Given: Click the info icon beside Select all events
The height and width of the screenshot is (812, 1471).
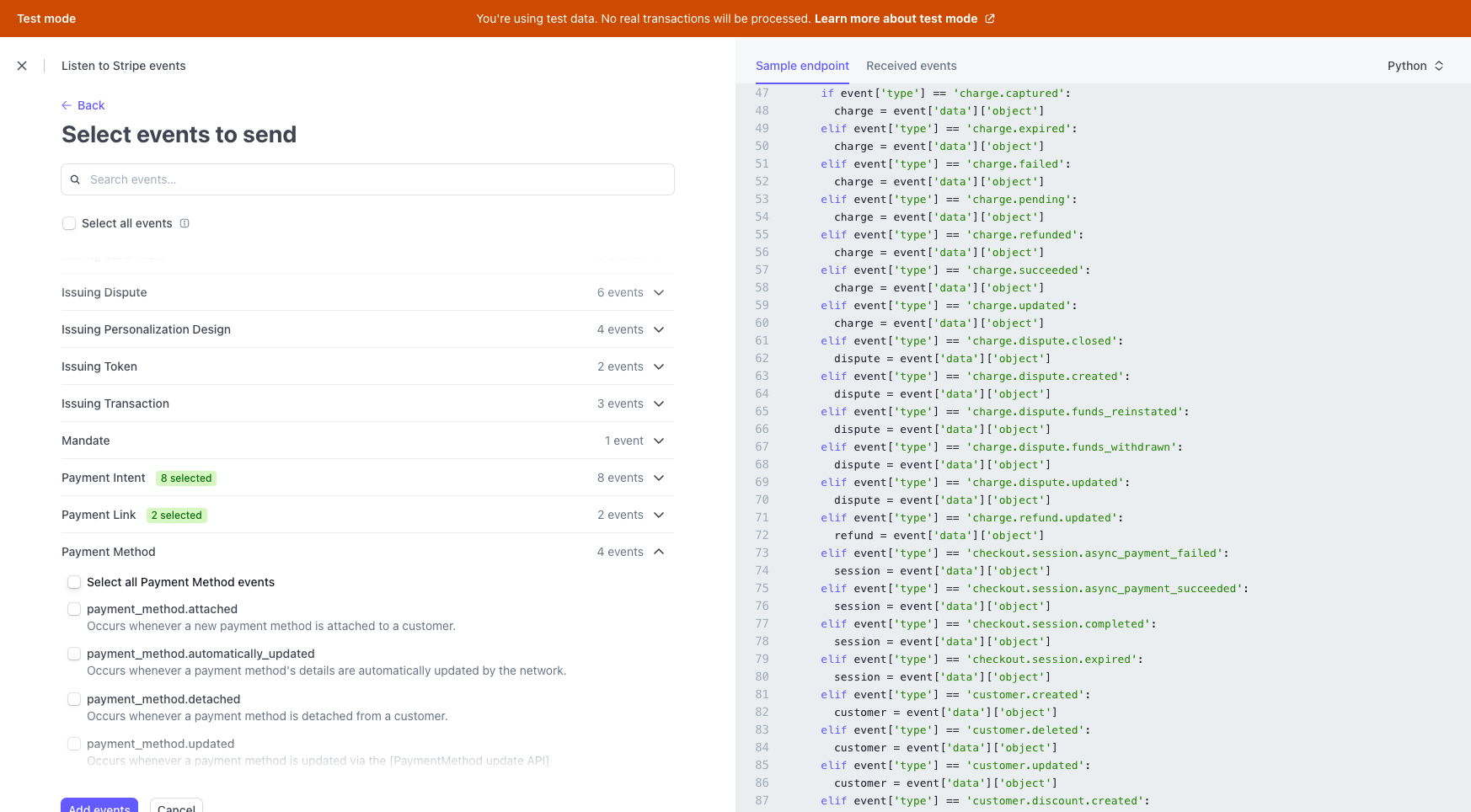Looking at the screenshot, I should (185, 223).
